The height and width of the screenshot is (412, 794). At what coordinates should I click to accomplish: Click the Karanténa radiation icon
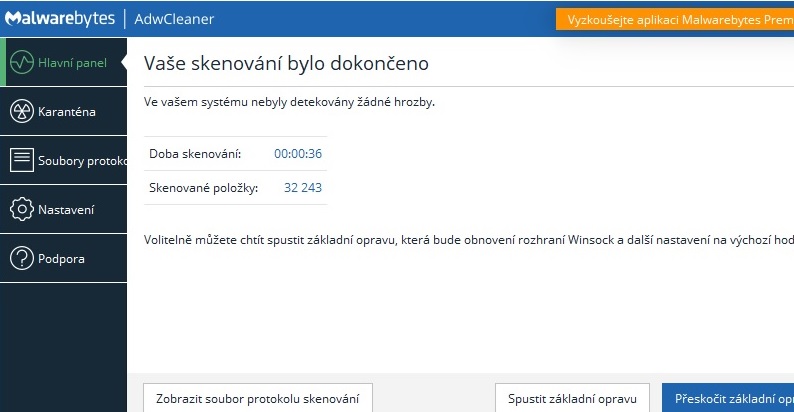(22, 111)
